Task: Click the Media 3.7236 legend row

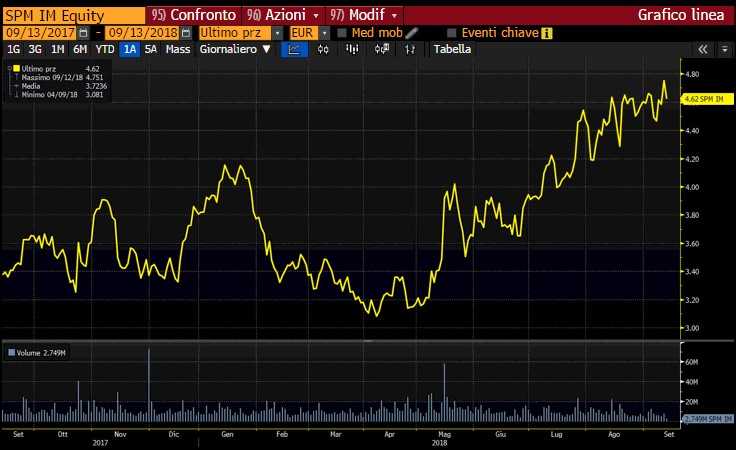Action: click(59, 86)
